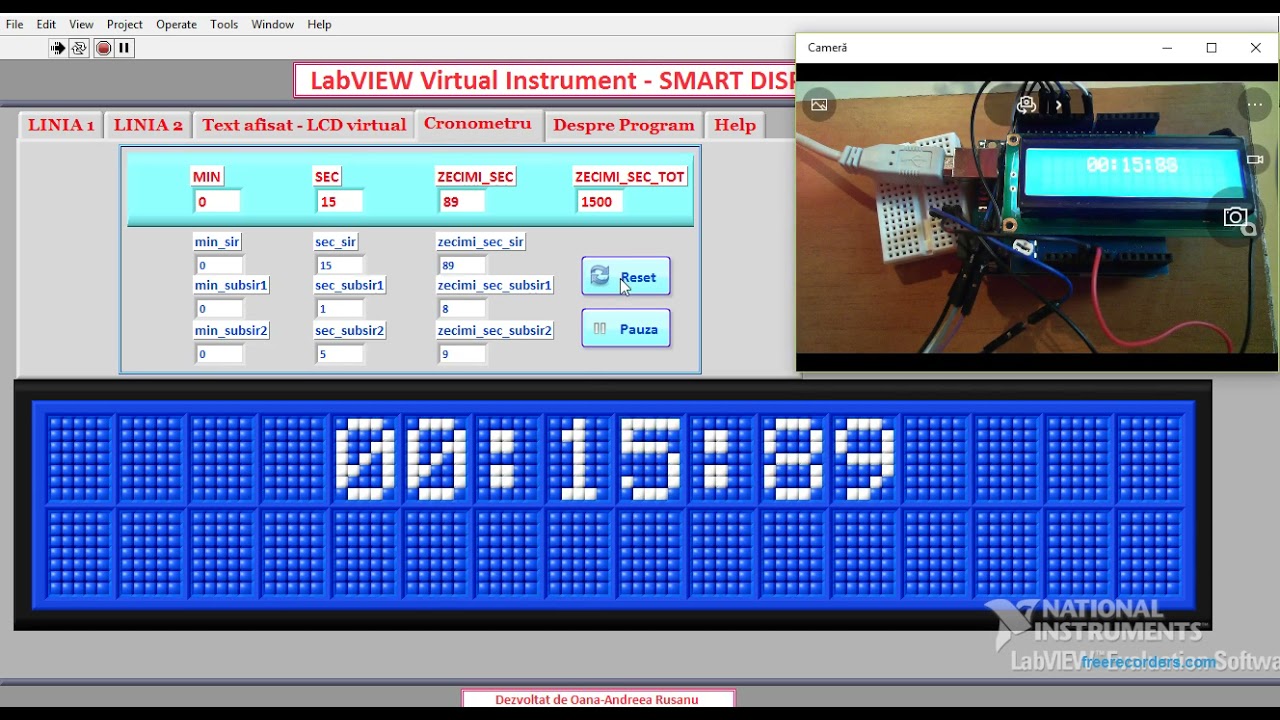Click the min_sir value field
1280x720 pixels.
[219, 265]
